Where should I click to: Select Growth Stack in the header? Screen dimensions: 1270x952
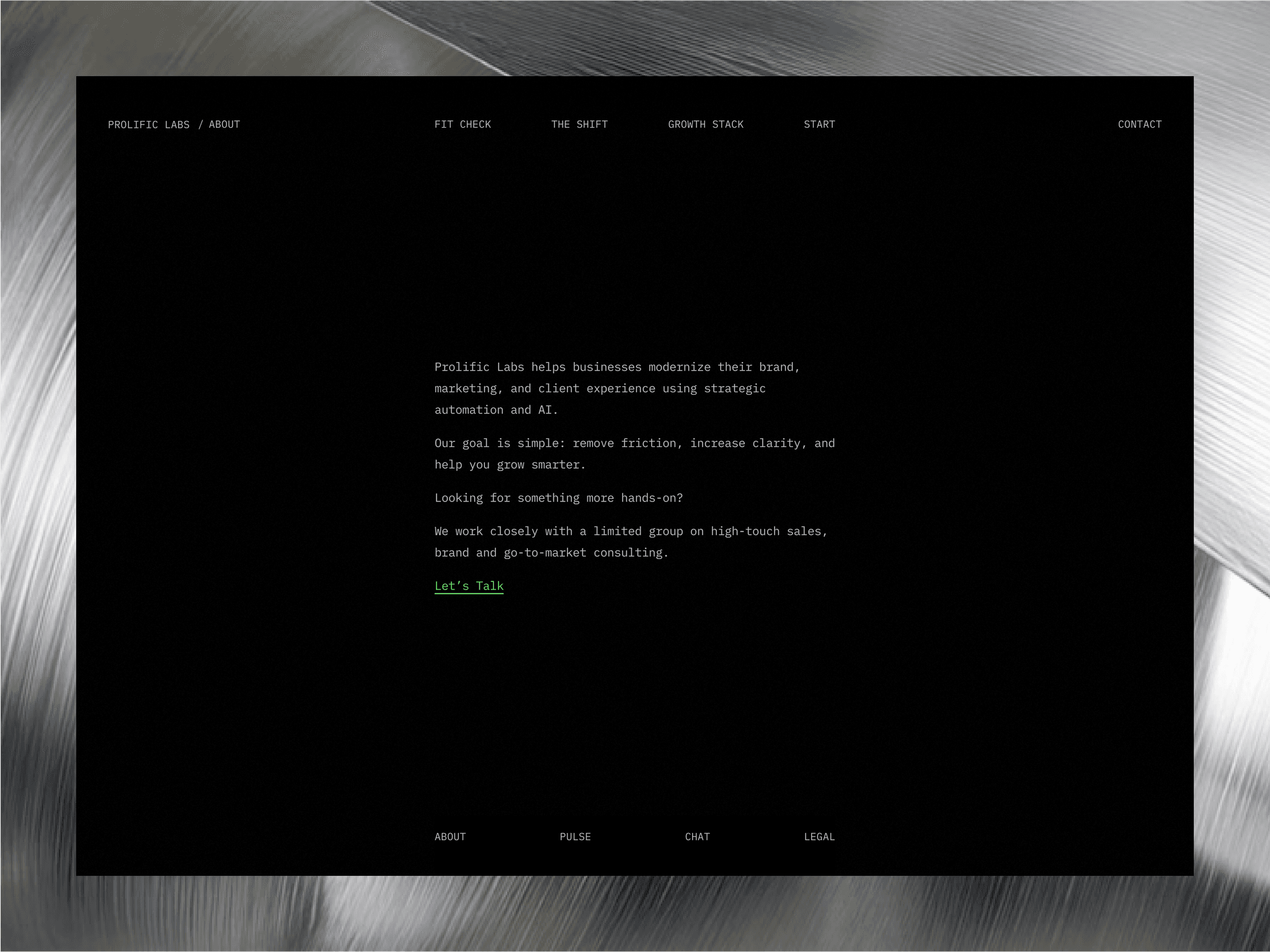pyautogui.click(x=706, y=125)
